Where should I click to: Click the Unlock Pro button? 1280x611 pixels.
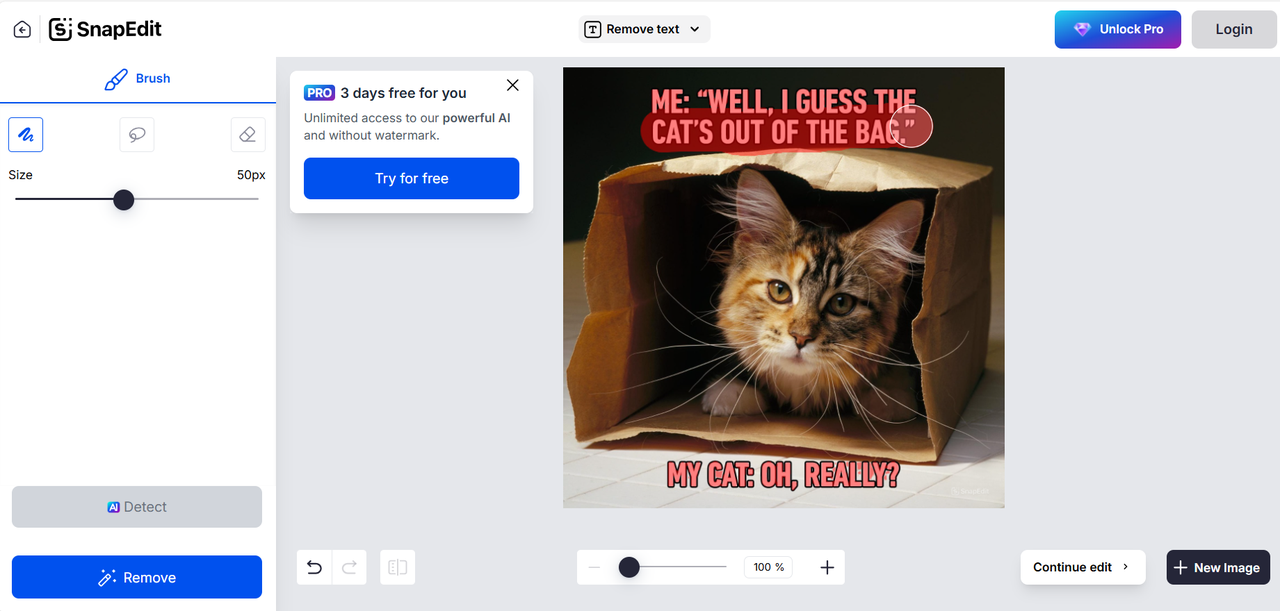1117,29
